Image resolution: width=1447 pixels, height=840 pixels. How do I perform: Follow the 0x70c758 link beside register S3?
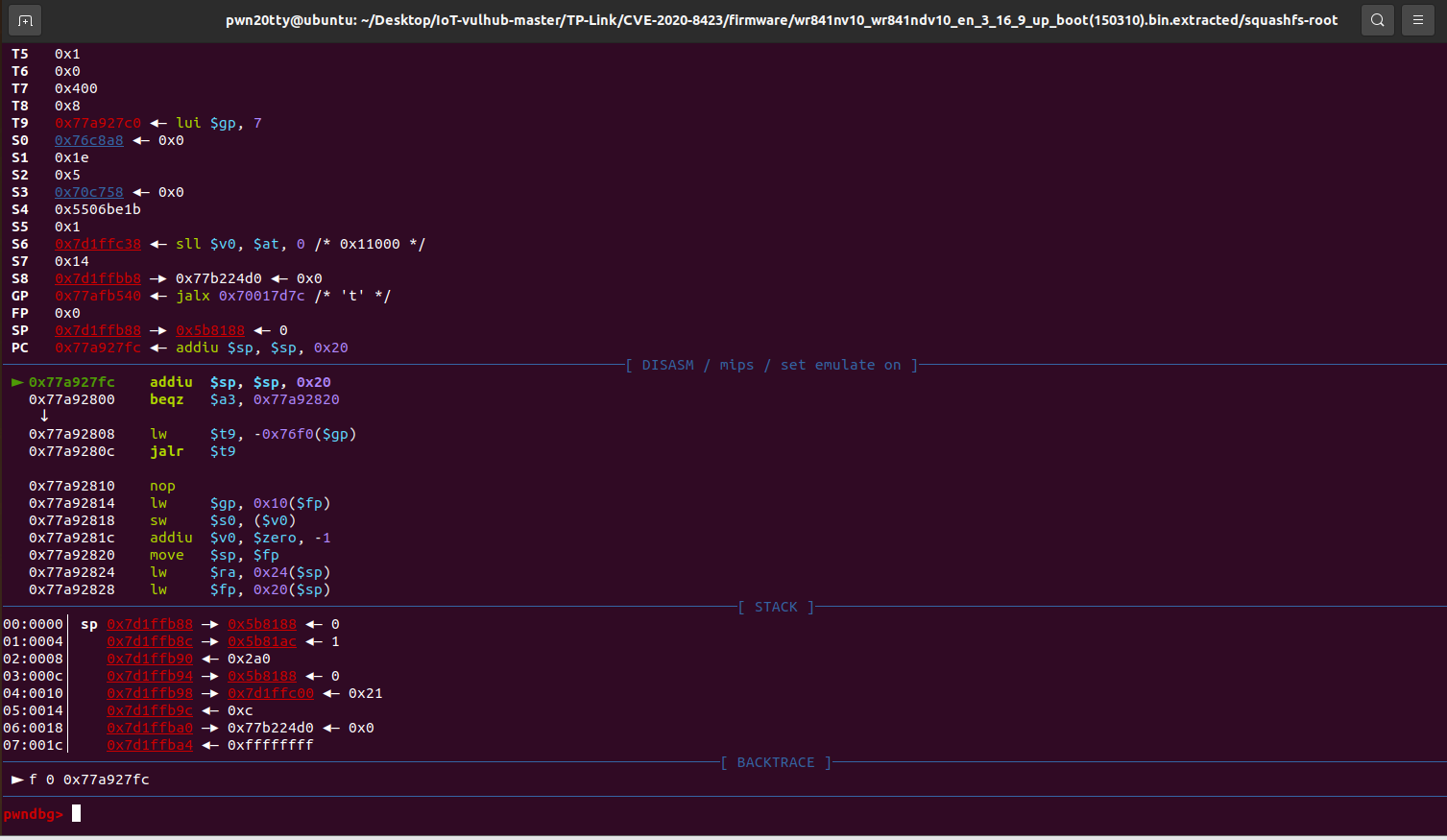click(88, 191)
